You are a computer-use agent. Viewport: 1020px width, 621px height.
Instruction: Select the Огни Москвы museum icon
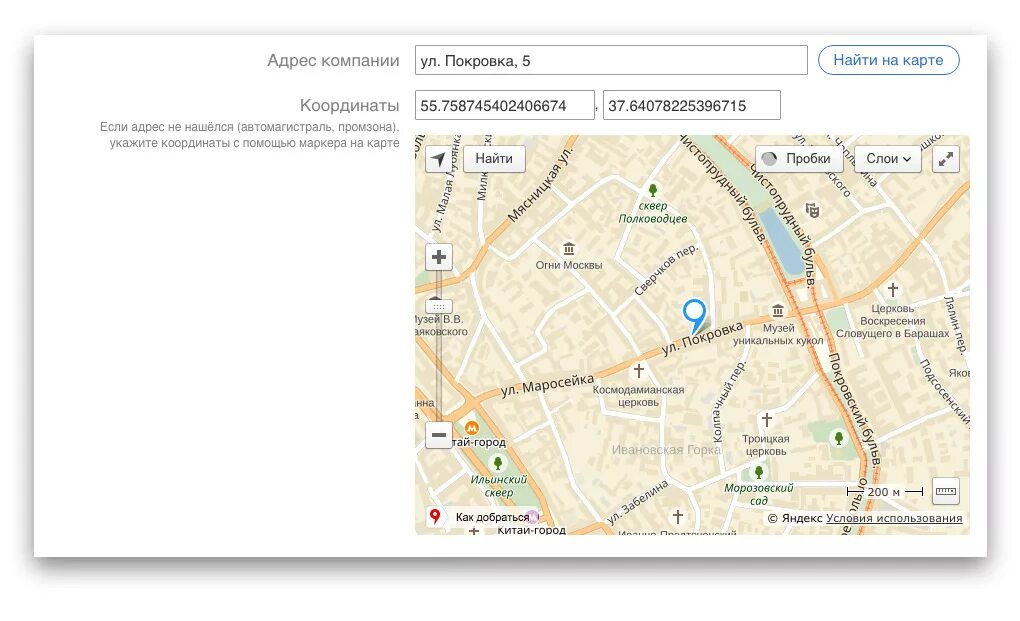coord(569,248)
